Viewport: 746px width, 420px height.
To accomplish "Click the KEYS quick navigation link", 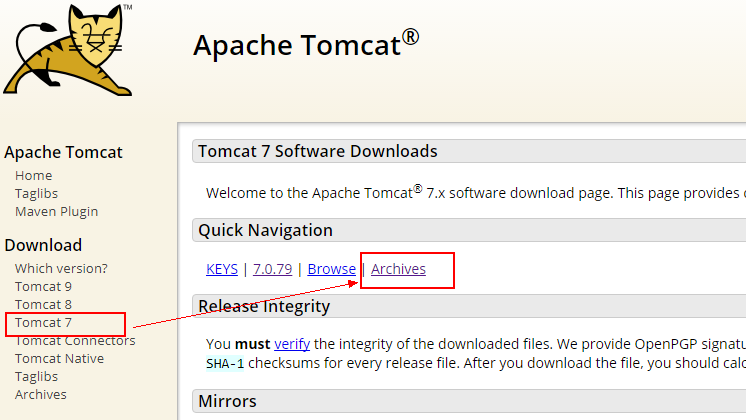I will click(x=222, y=269).
